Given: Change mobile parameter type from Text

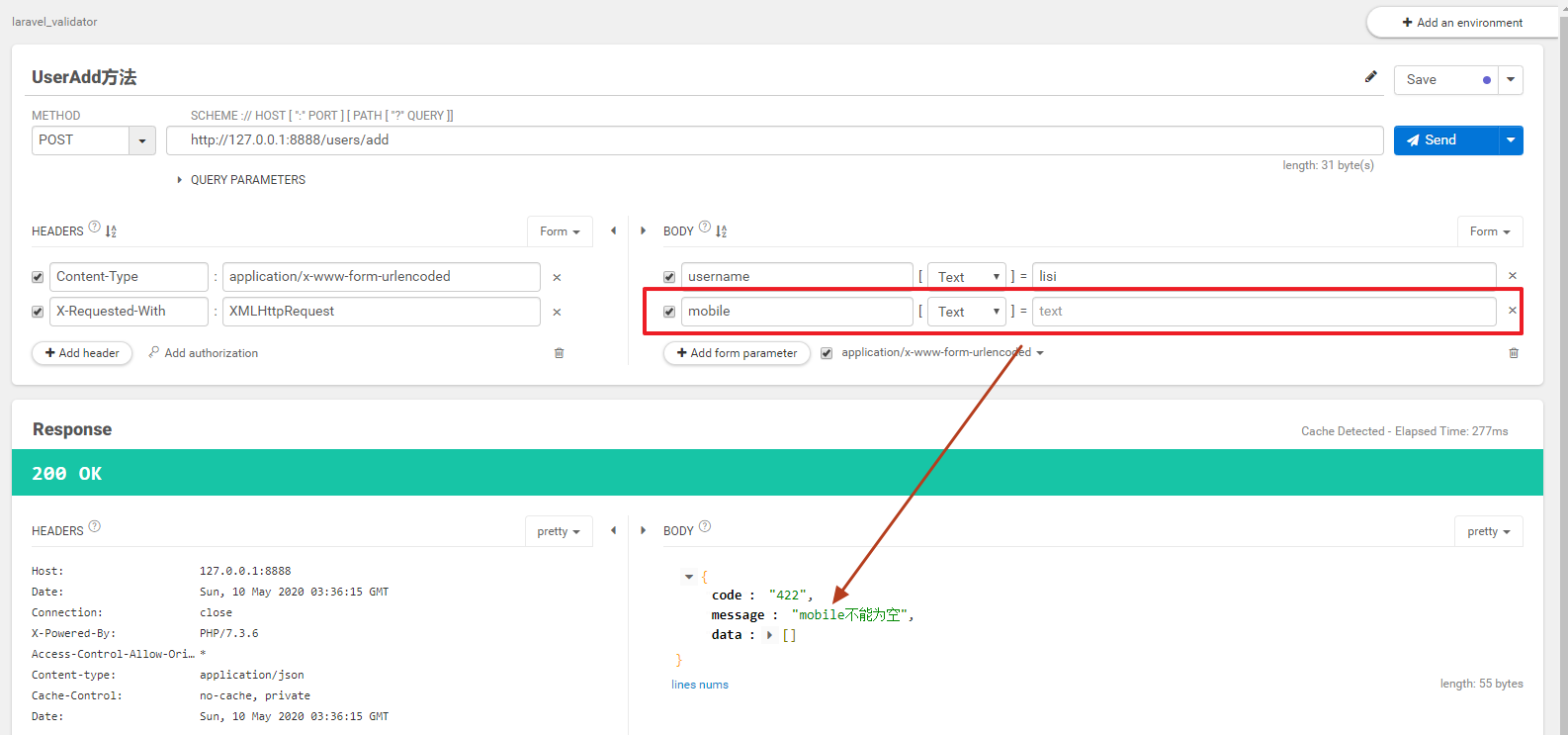Looking at the screenshot, I should tap(967, 312).
